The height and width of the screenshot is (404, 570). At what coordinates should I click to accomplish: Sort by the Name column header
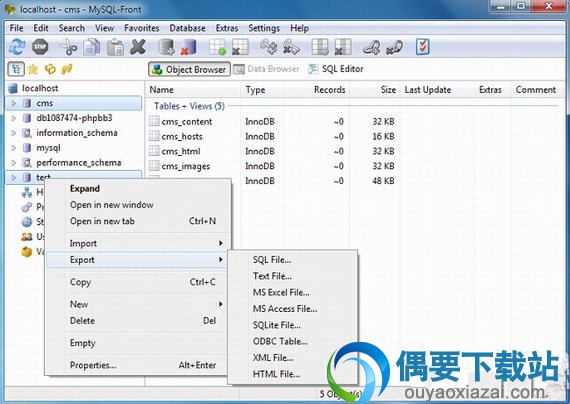pos(193,90)
